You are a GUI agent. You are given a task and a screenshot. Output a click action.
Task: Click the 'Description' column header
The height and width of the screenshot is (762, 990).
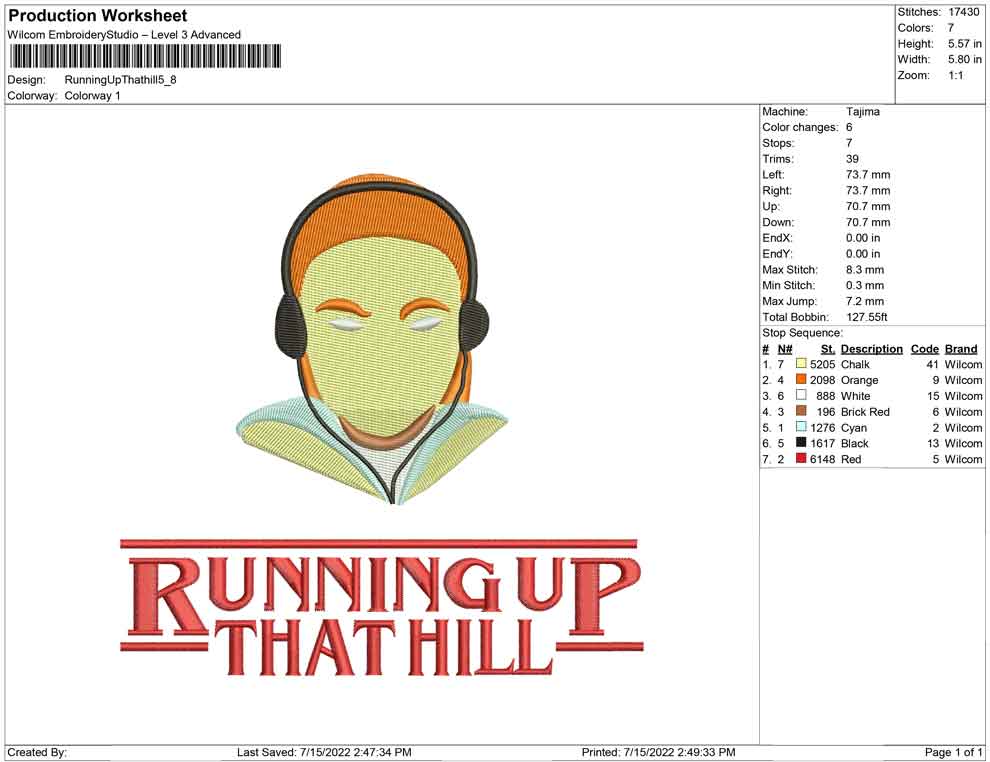tap(872, 348)
